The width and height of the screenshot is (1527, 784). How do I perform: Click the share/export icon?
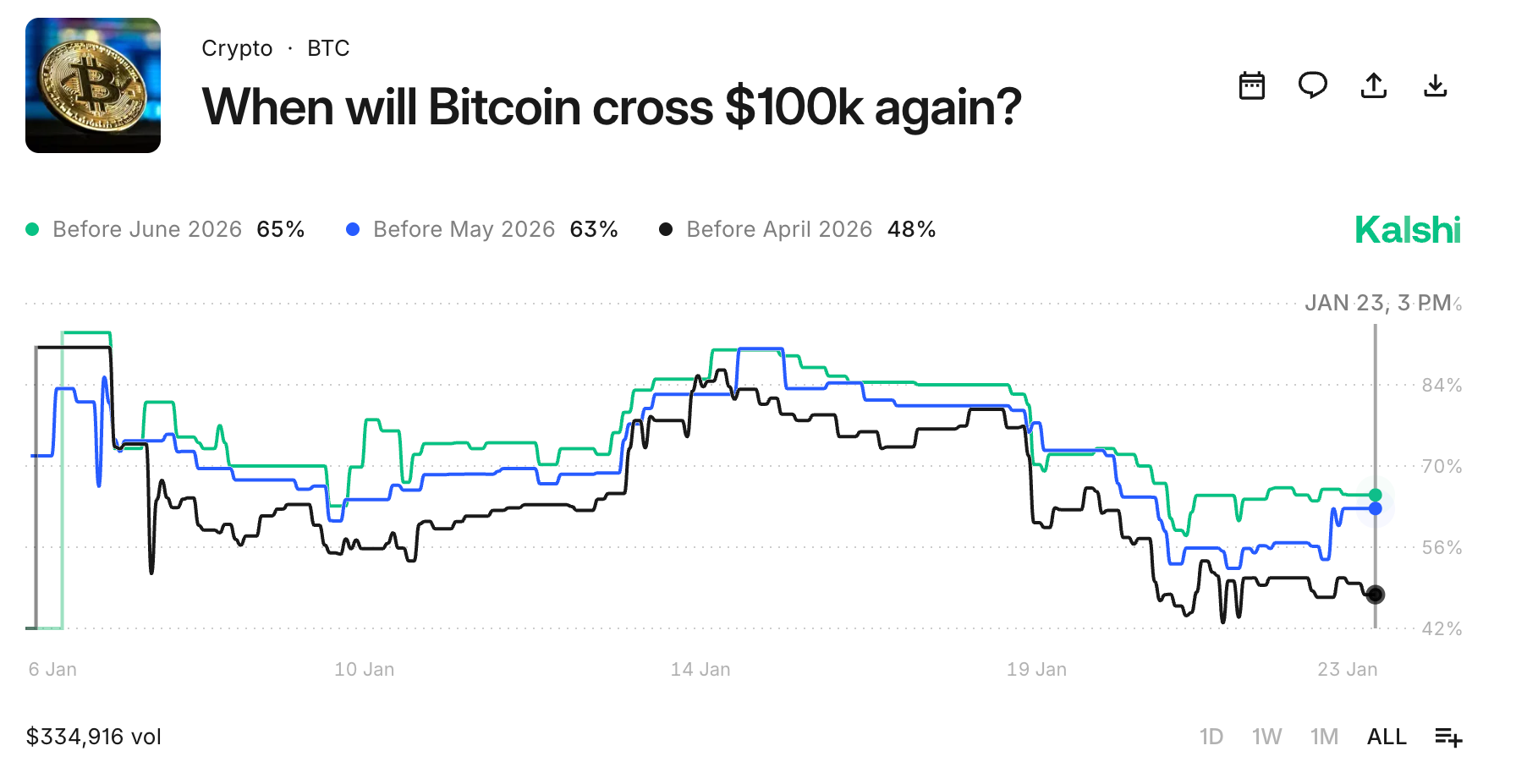coord(1375,85)
